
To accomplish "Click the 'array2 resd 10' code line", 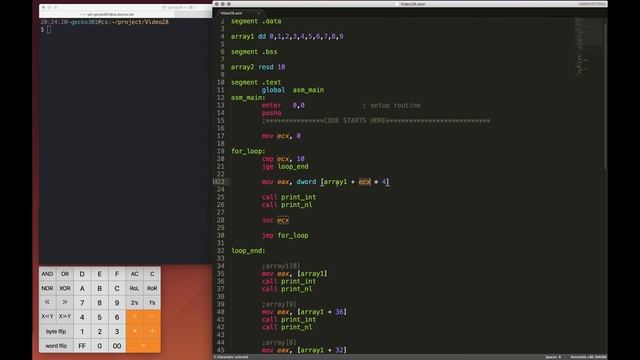I will (258, 67).
